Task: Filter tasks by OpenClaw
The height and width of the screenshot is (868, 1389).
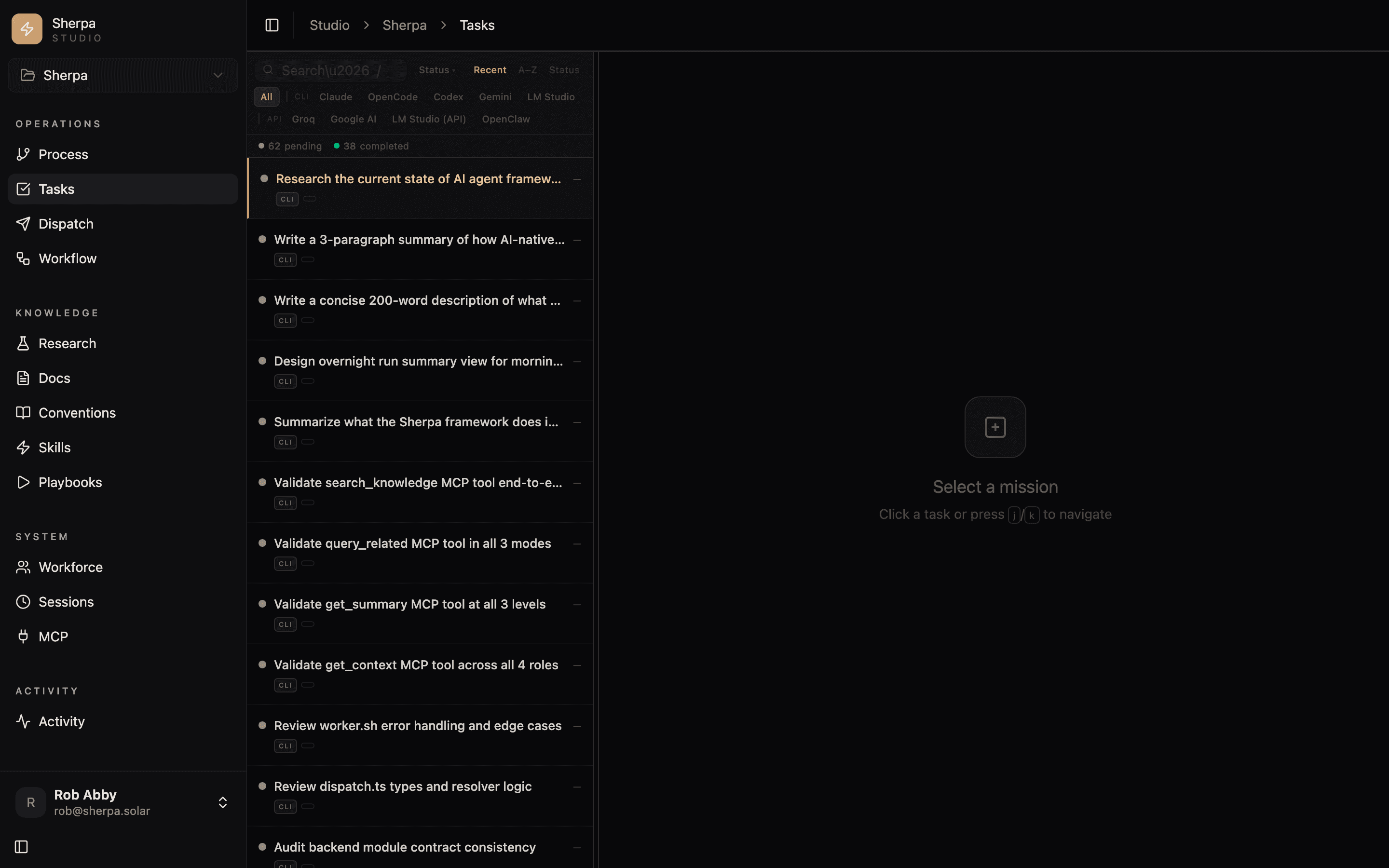Action: tap(505, 120)
